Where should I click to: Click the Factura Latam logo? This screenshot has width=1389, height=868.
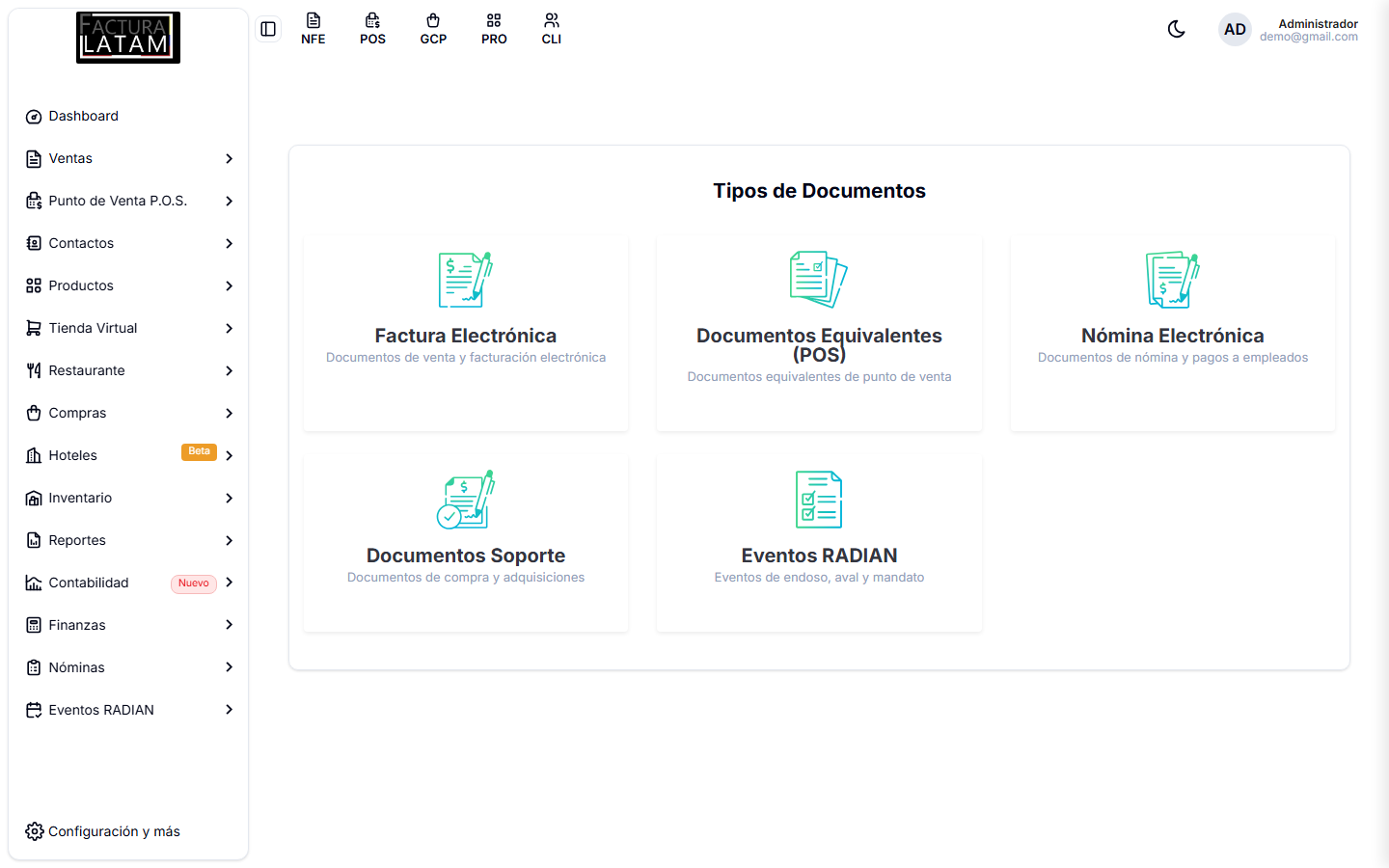[x=128, y=38]
